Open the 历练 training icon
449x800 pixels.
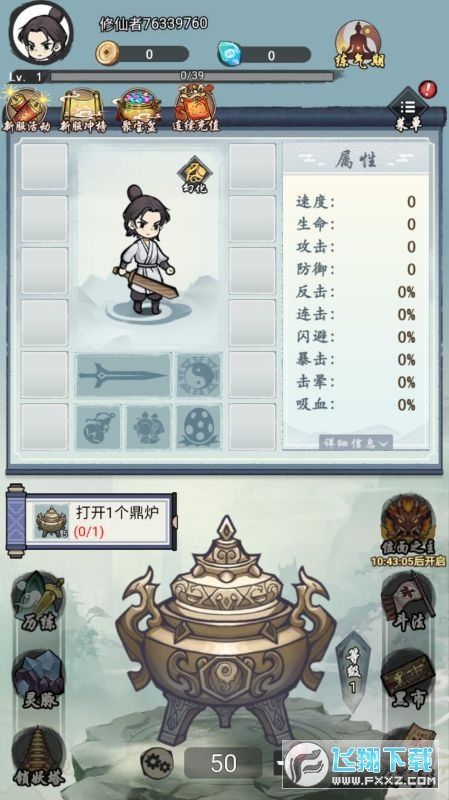[38, 601]
